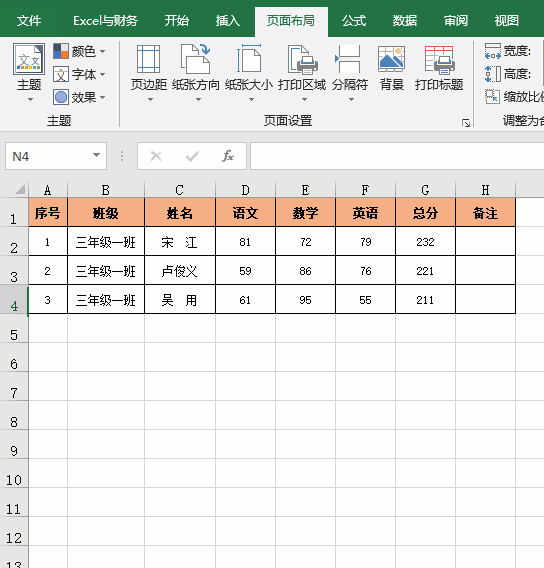Switch to the 公式 ribbon tab

point(354,20)
